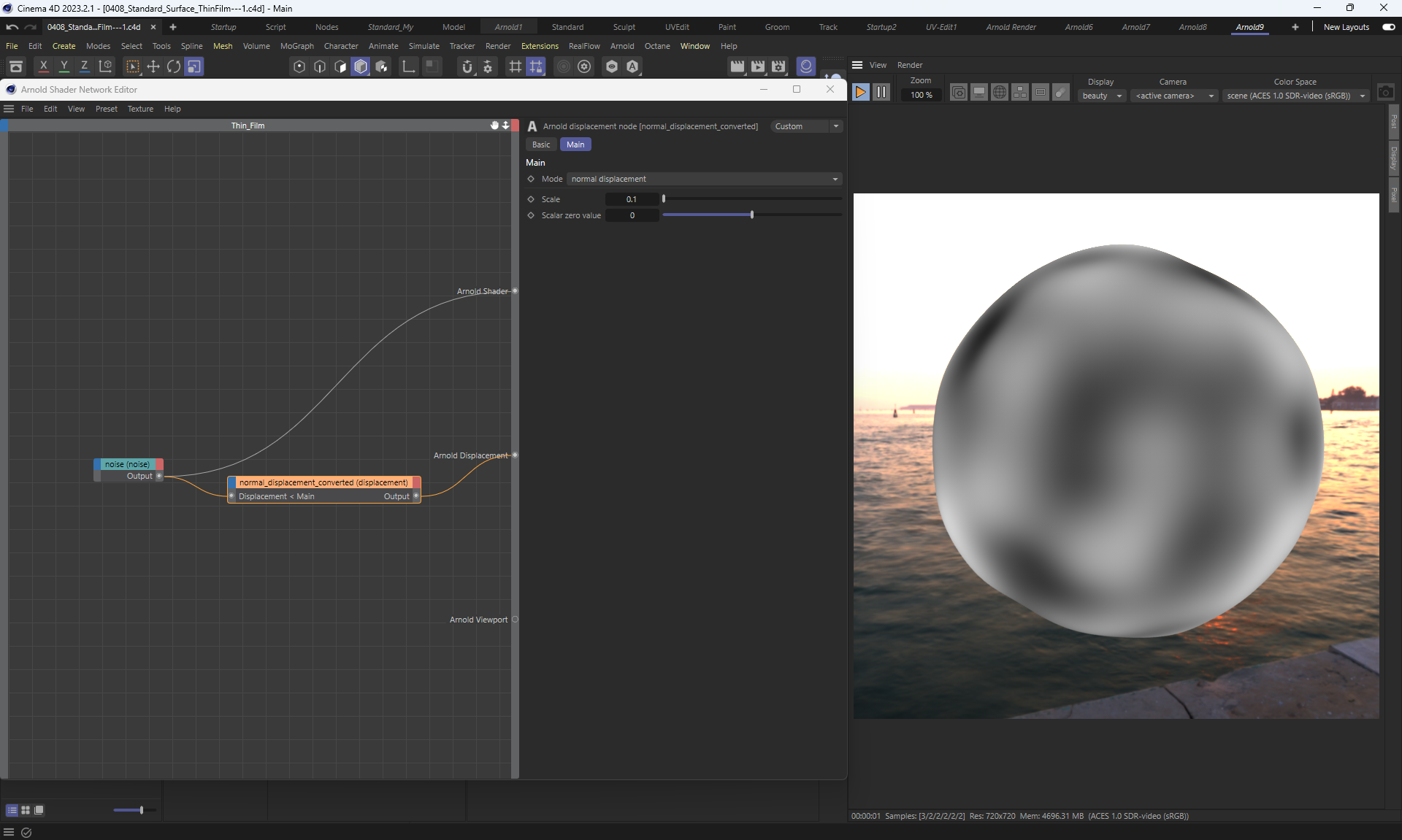The width and height of the screenshot is (1402, 840).
Task: Open the MoGraph menu
Action: tap(296, 46)
